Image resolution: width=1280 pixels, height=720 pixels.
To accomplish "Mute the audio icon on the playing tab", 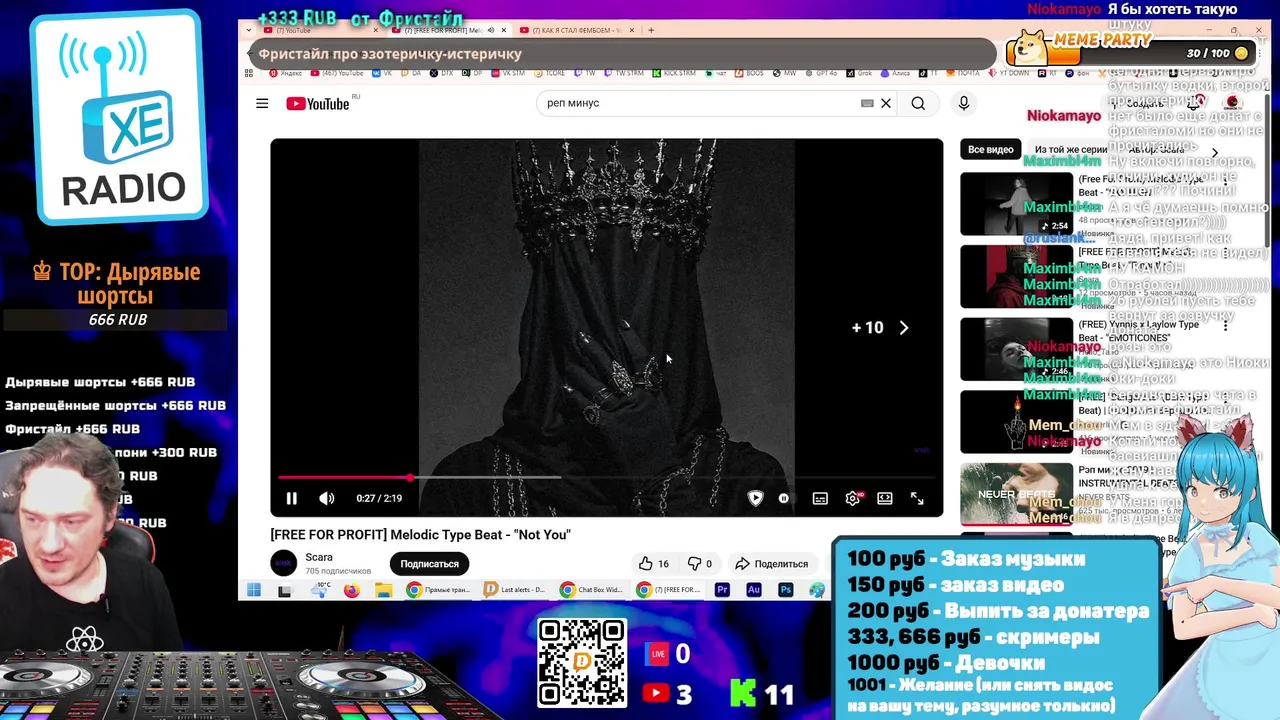I will pos(490,30).
